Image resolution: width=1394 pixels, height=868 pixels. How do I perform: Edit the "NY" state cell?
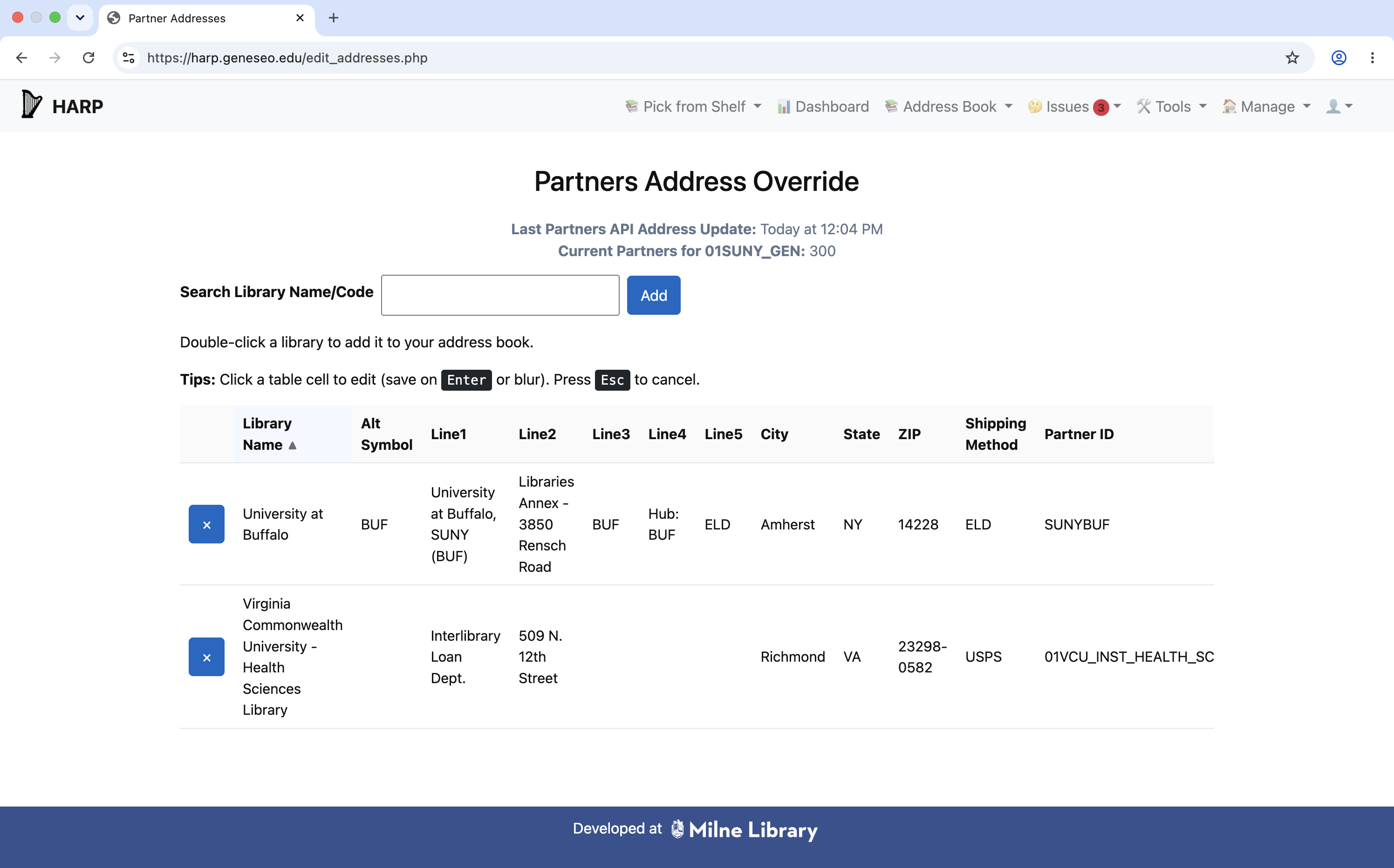(x=861, y=524)
